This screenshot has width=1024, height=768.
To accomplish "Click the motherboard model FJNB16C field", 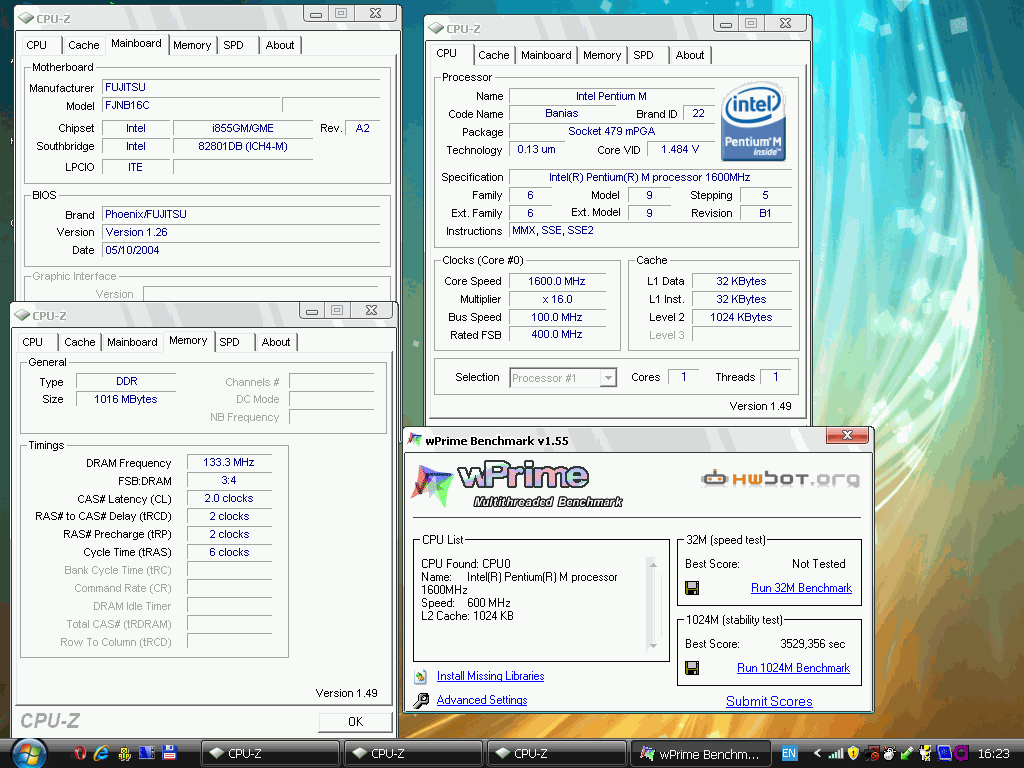I will click(x=192, y=105).
